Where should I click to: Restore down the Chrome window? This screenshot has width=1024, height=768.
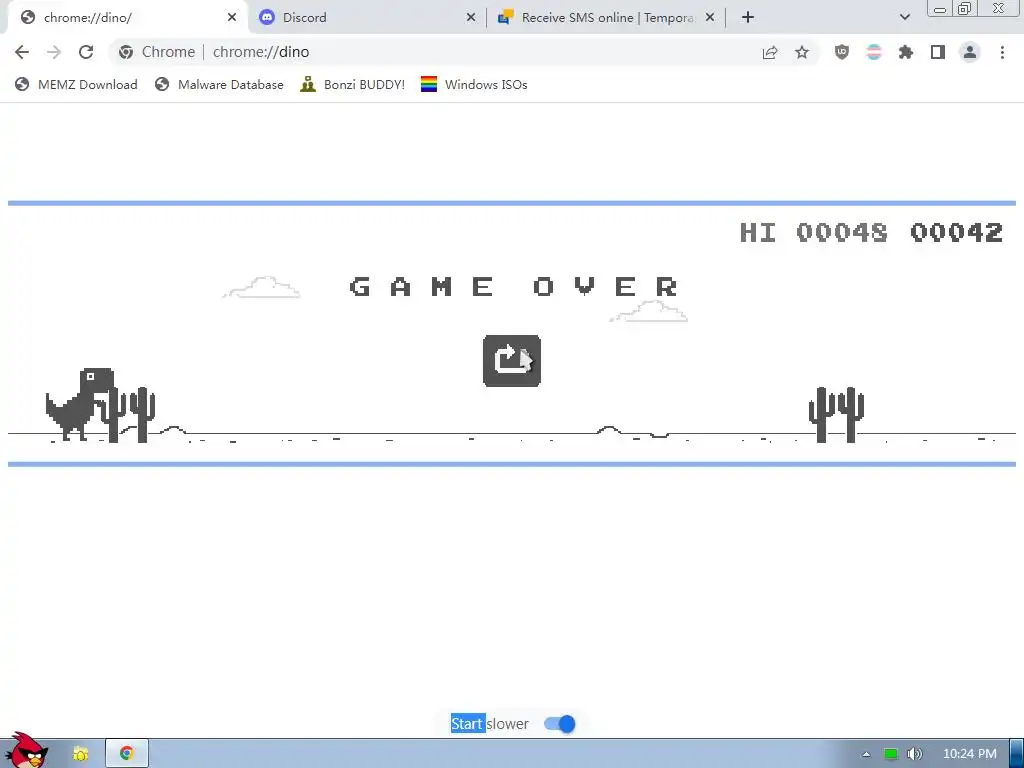[x=965, y=9]
